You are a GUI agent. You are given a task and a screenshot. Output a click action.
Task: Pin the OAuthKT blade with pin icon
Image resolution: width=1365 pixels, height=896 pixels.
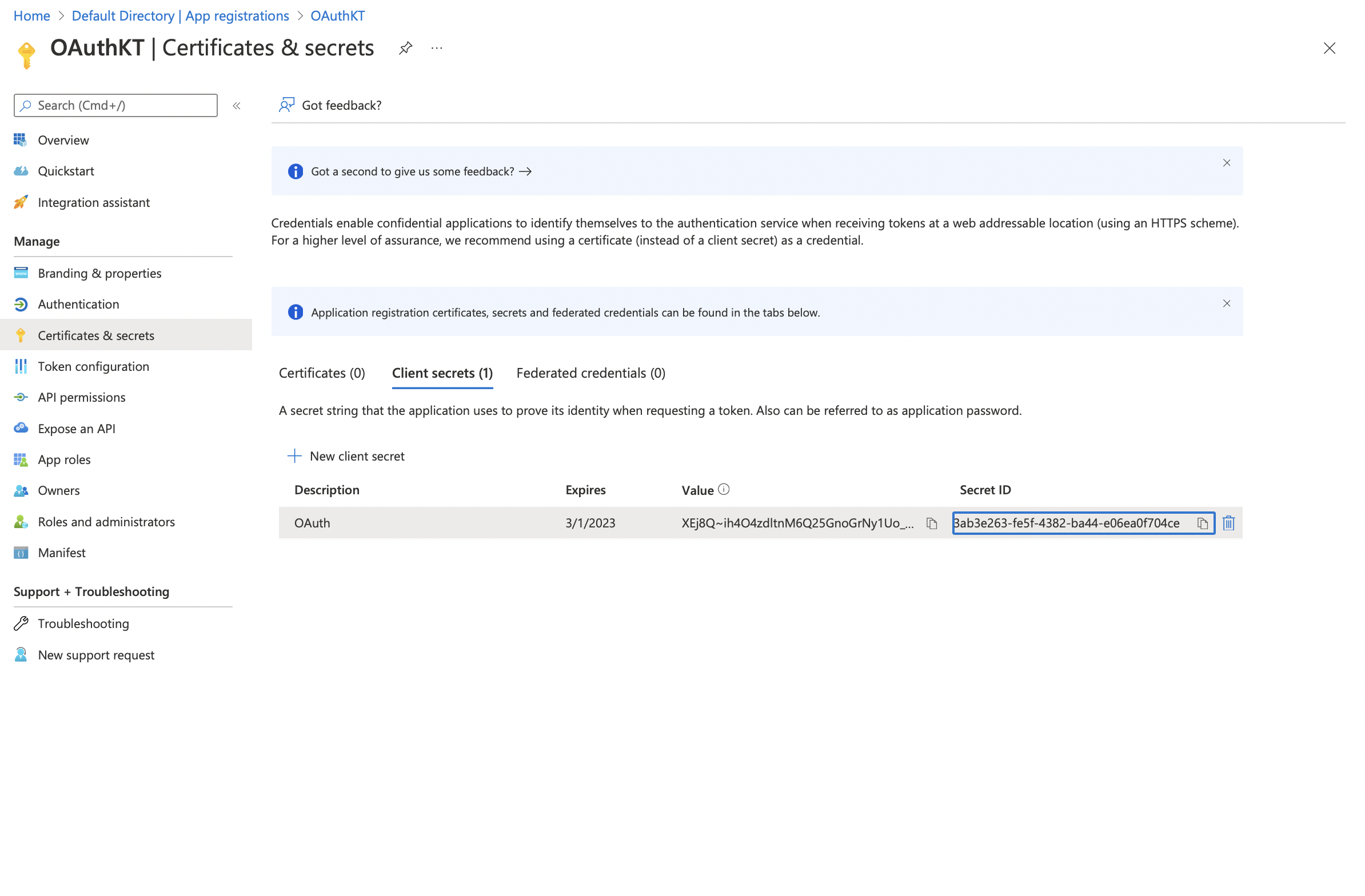click(x=405, y=48)
